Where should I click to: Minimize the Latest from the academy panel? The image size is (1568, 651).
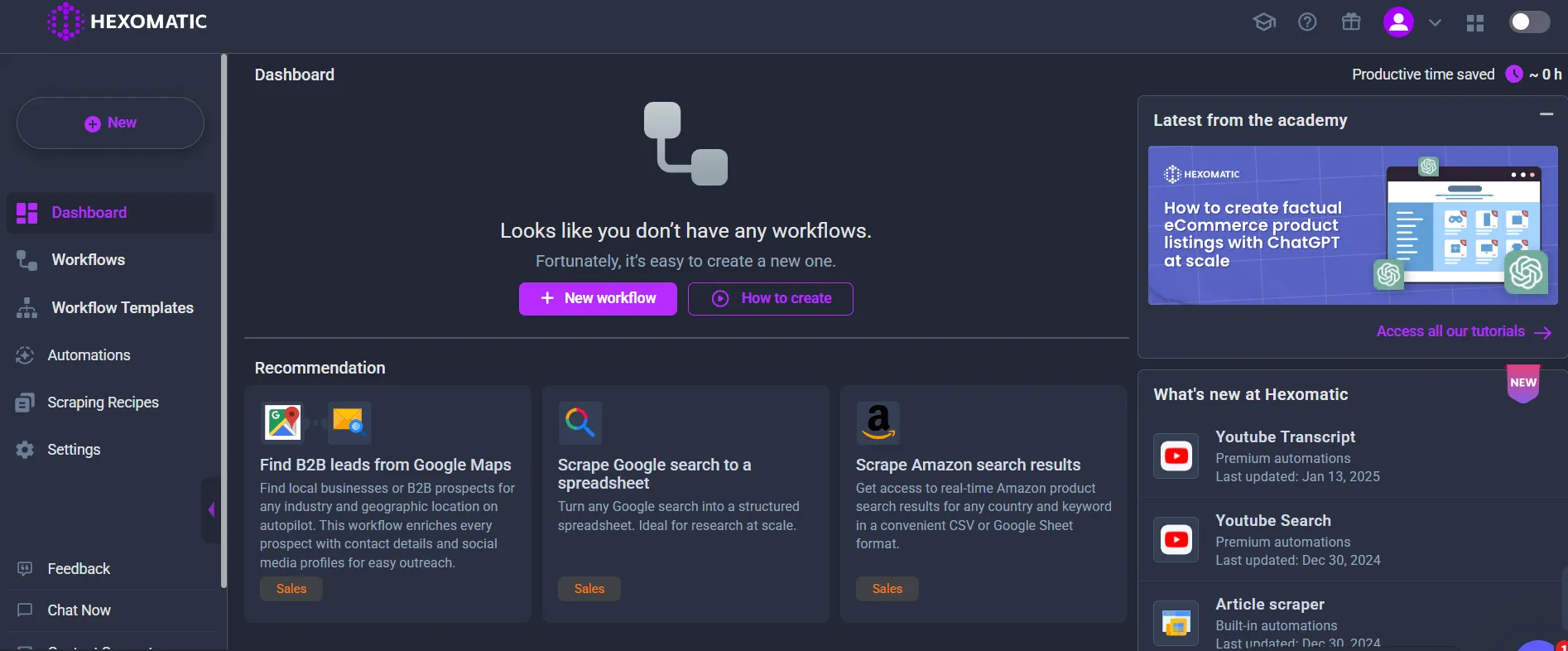[x=1546, y=114]
